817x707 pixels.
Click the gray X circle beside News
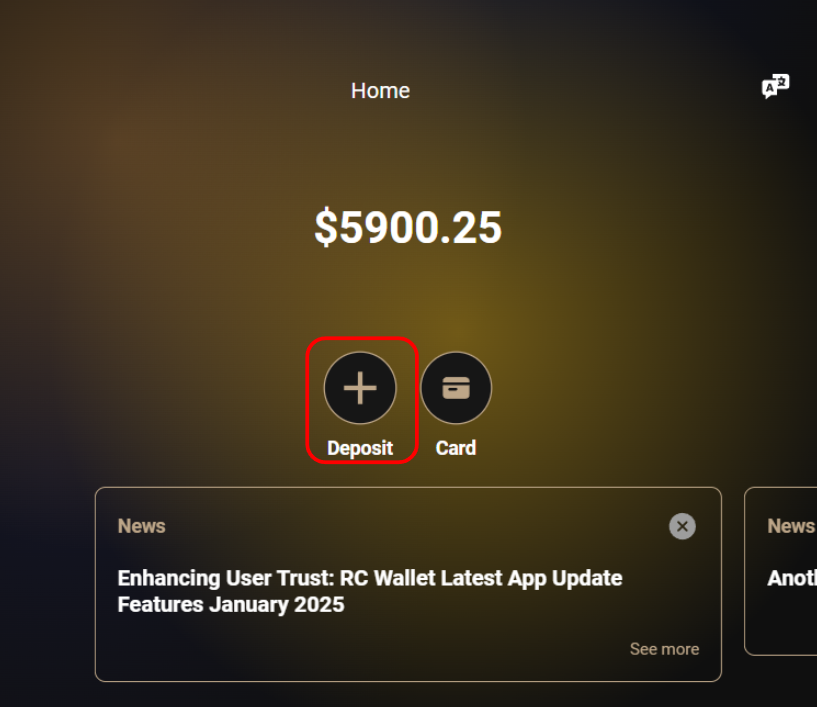682,526
